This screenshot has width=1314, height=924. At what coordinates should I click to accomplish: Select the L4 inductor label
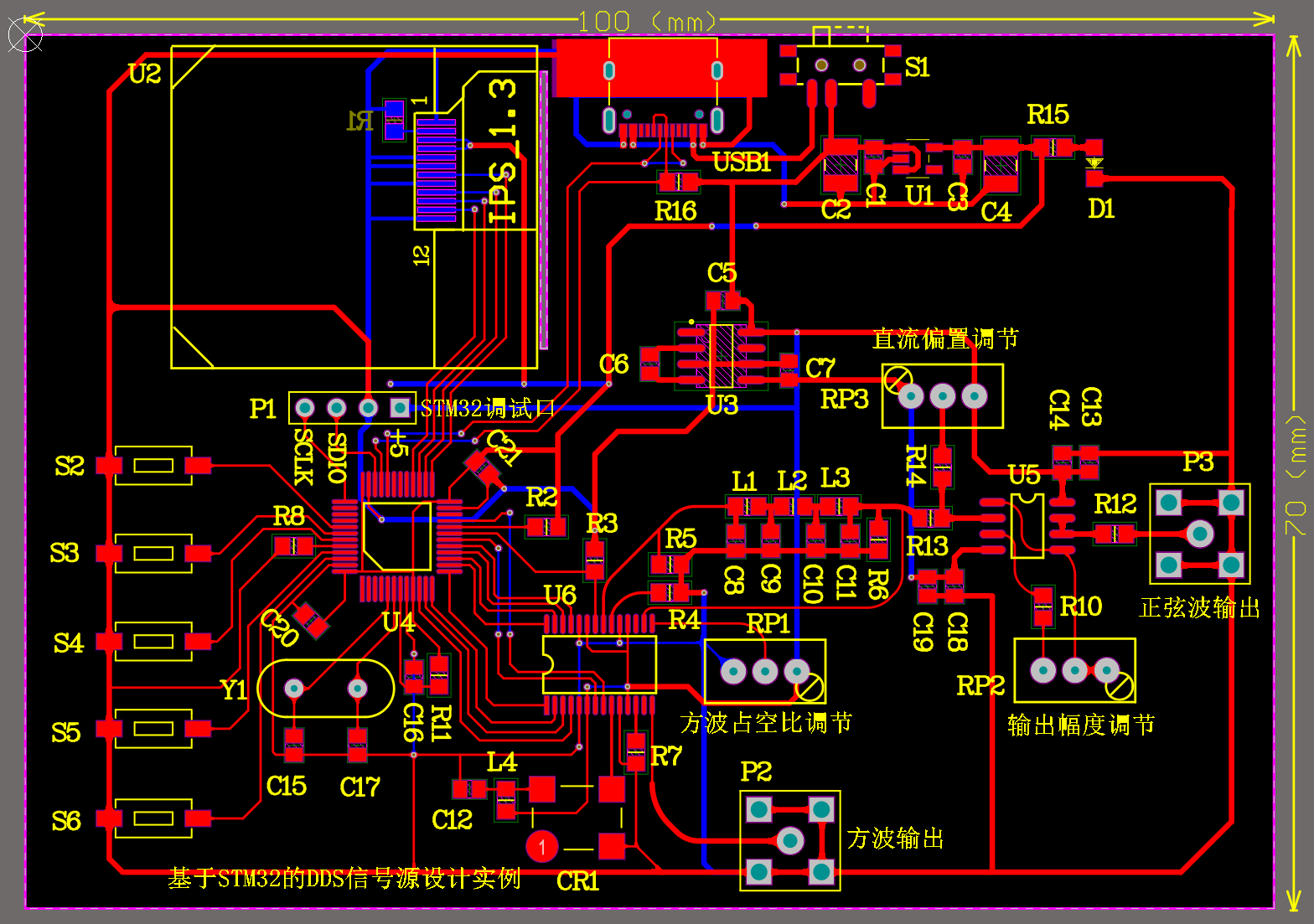[502, 762]
